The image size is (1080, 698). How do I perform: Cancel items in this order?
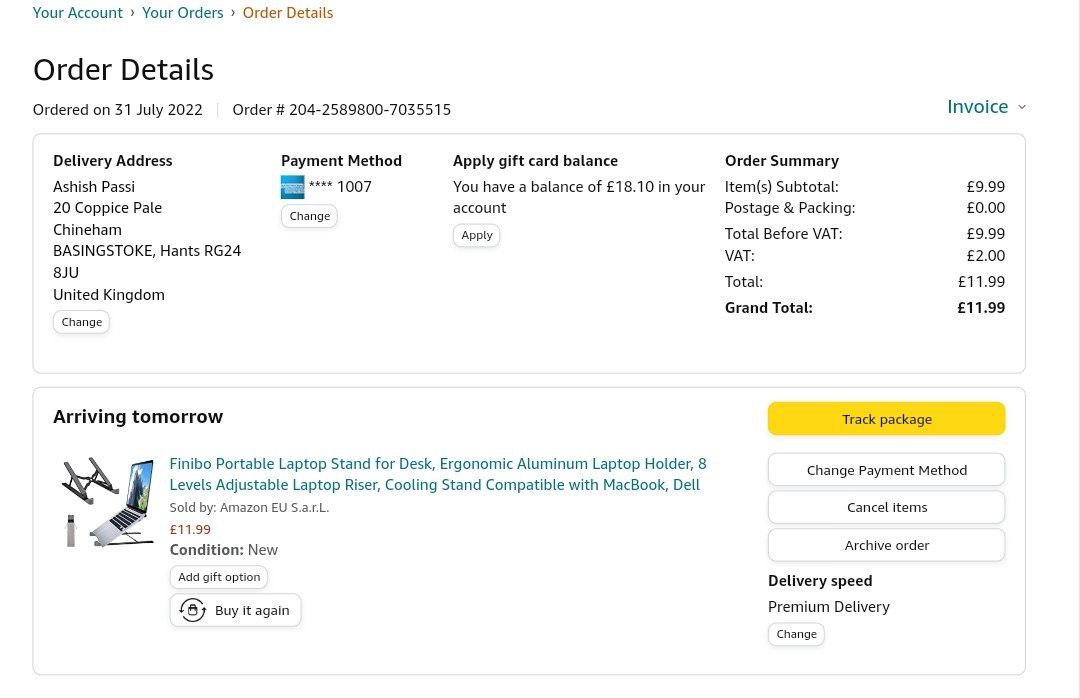point(886,507)
